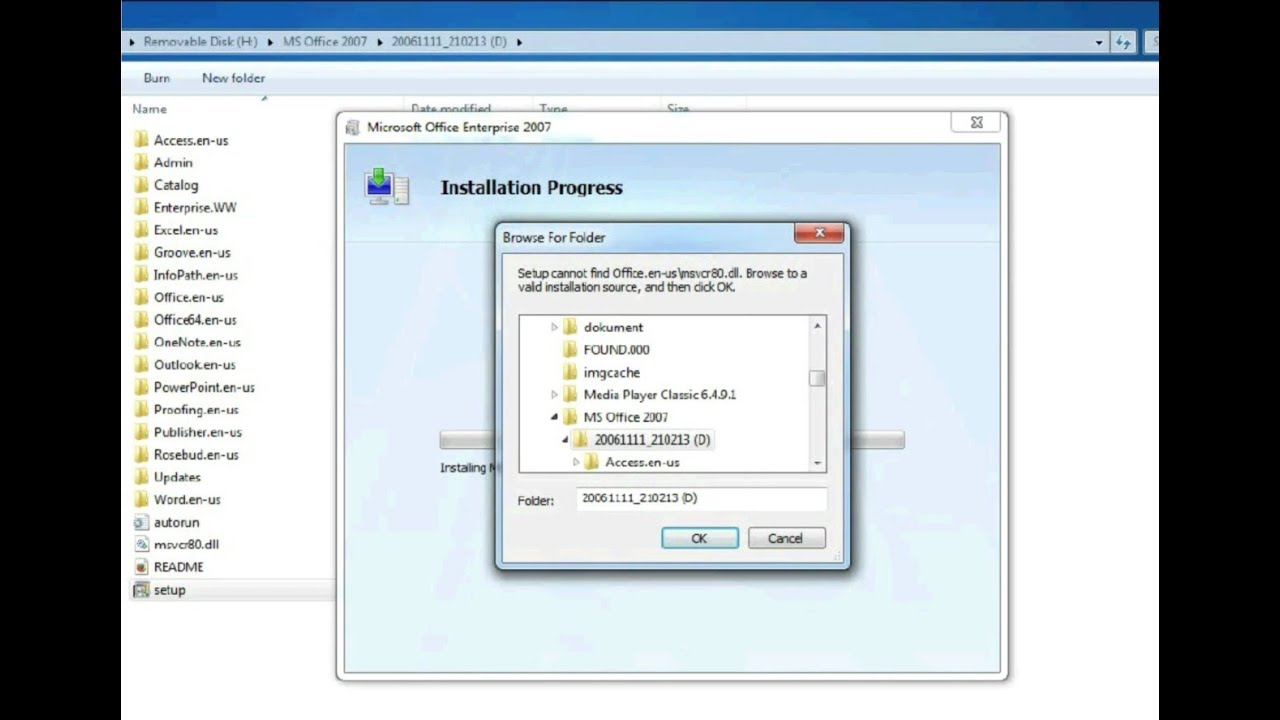Expand Media Player Classic 6.4.9.1 node
Viewport: 1280px width, 720px height.
click(x=555, y=394)
